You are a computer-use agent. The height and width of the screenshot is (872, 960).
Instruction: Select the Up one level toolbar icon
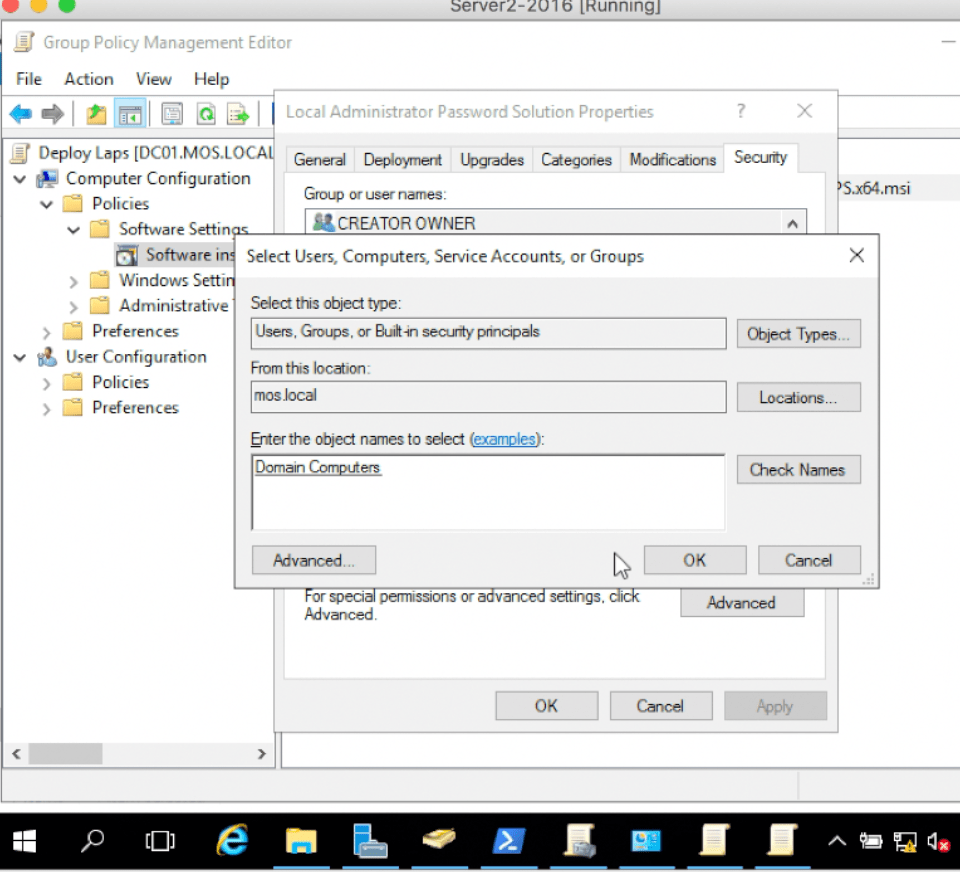[96, 113]
